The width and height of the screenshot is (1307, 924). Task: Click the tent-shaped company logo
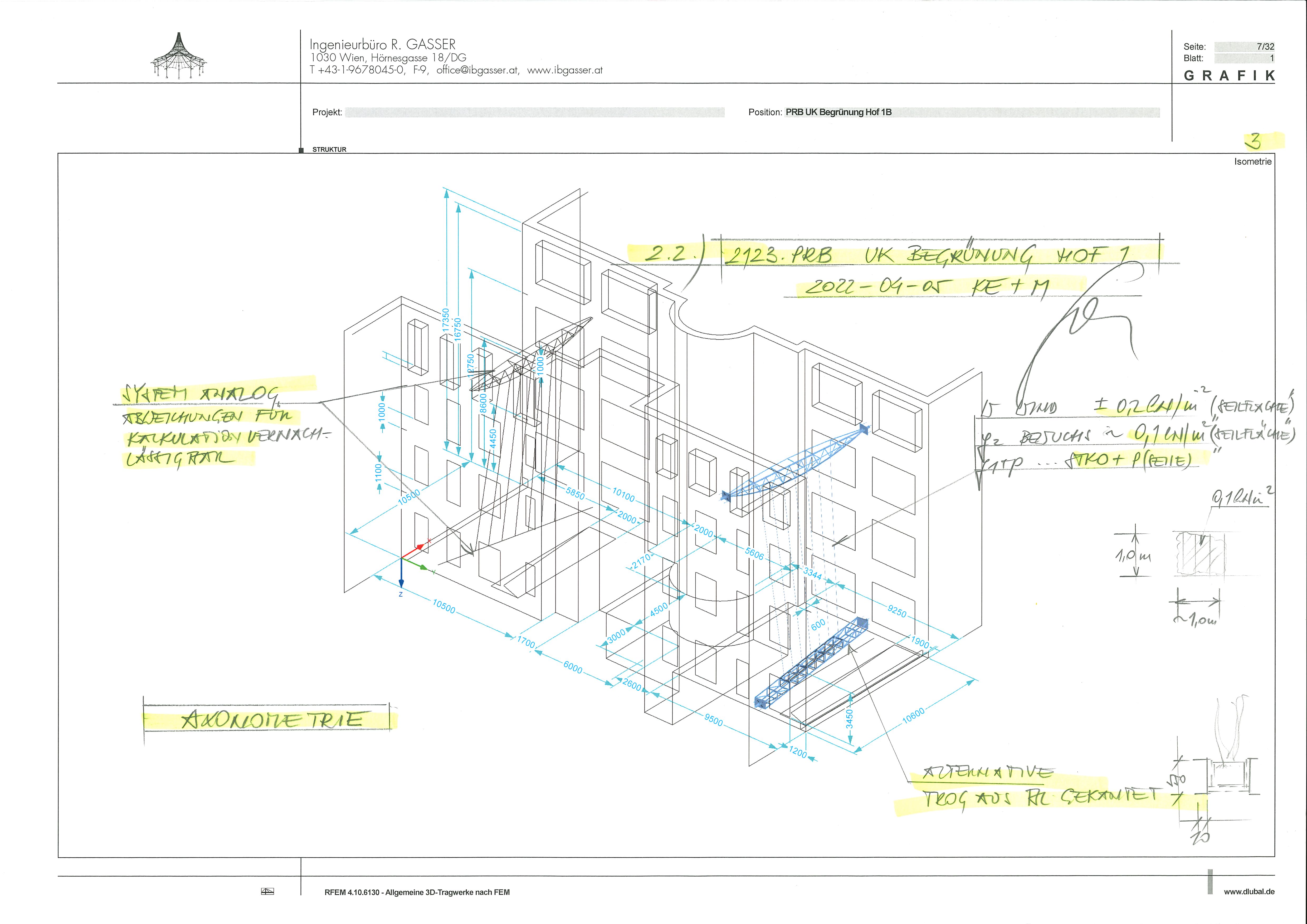tap(179, 56)
